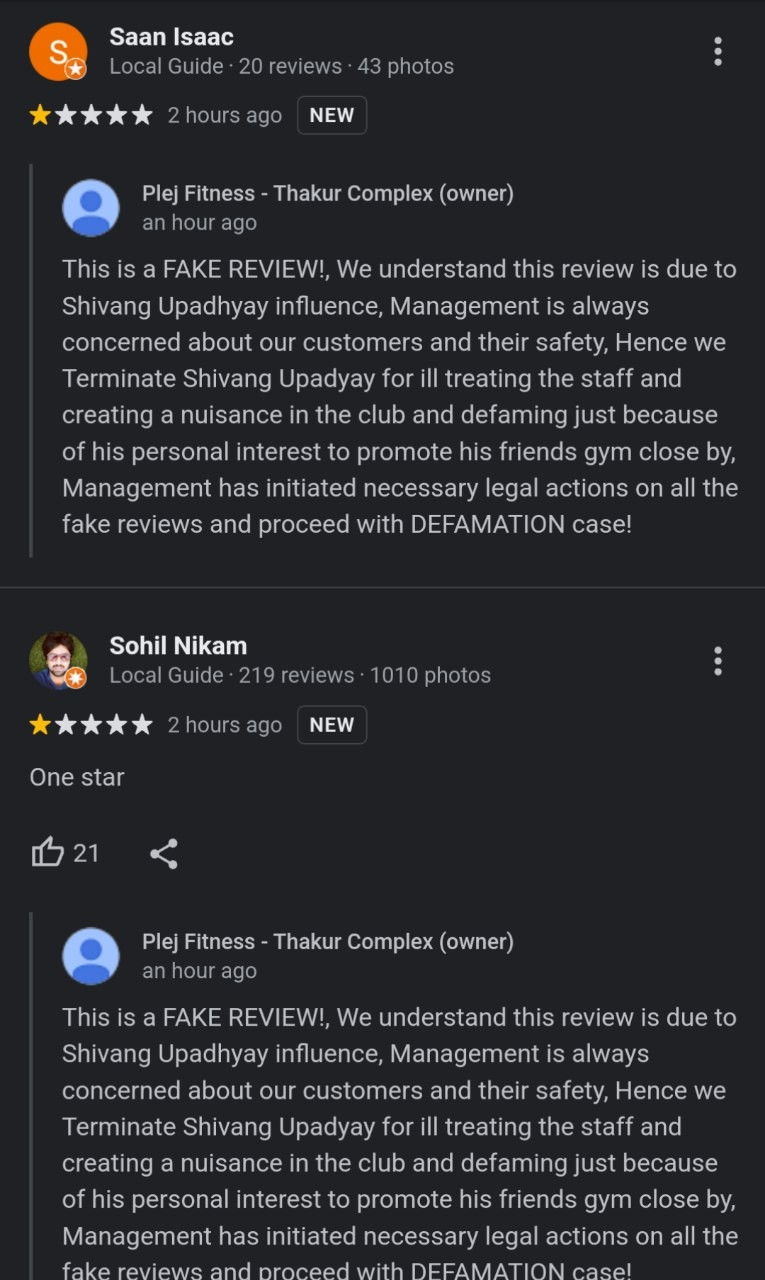Tap owner avatar in first Plej Fitness reply
Screen dimensions: 765x1280
pyautogui.click(x=91, y=208)
